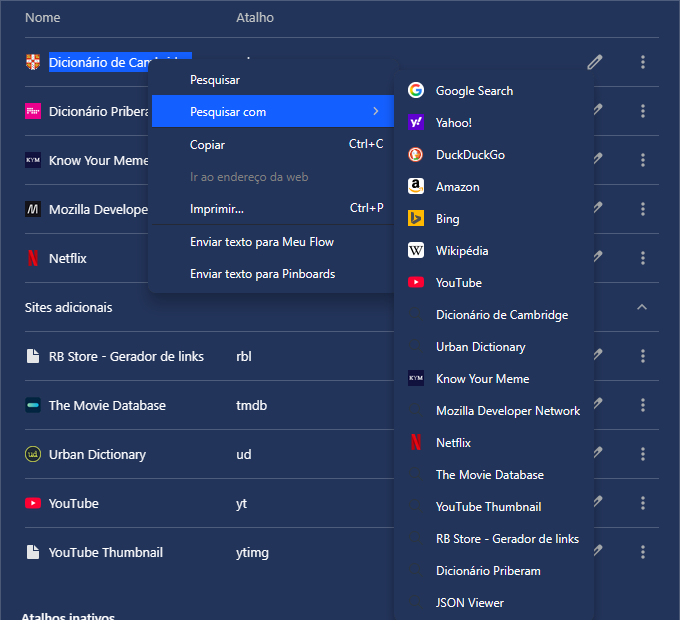Screen dimensions: 680x620
Task: Search with Bing
Action: 494,219
